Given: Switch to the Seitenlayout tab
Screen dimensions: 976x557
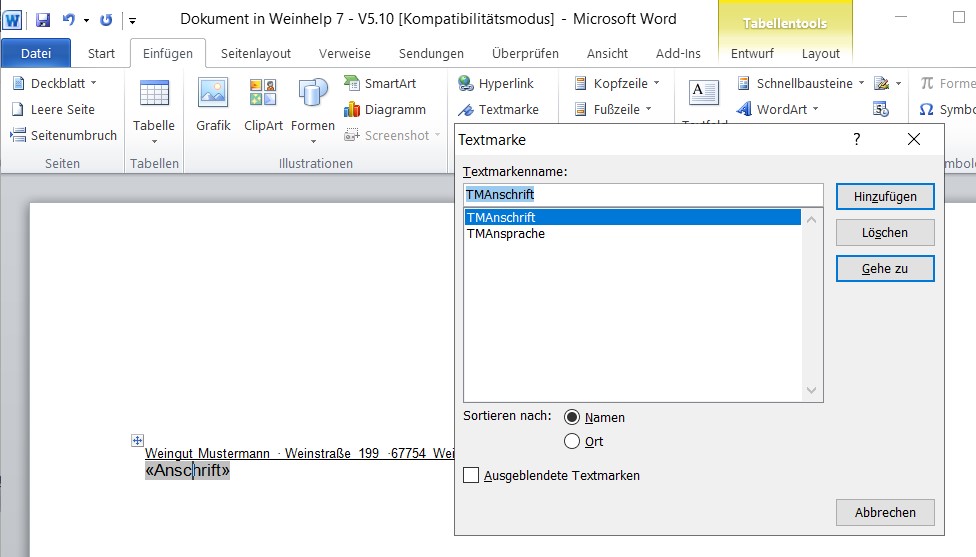Looking at the screenshot, I should tap(256, 53).
